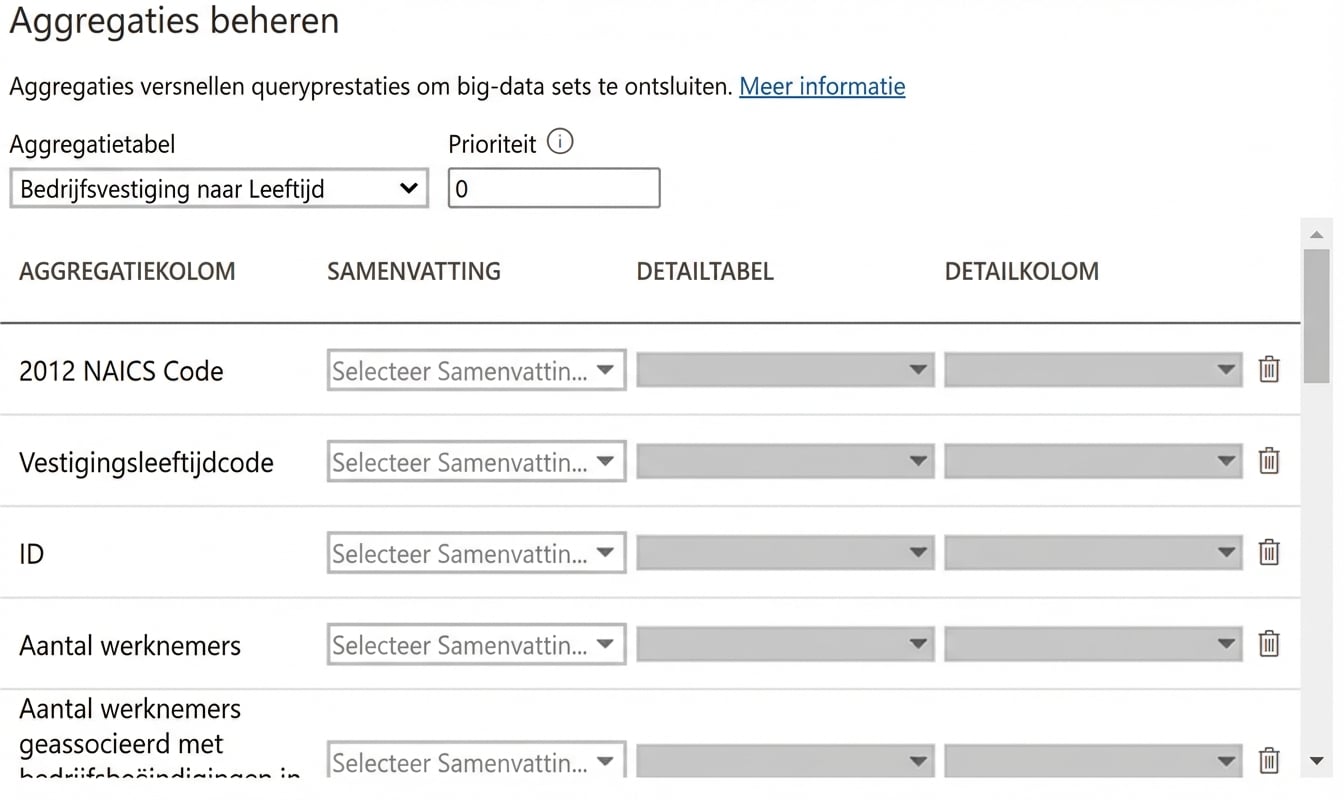The image size is (1344, 800).
Task: Delete the Vestigingsleeftijdcode aggregation row
Action: coord(1269,461)
